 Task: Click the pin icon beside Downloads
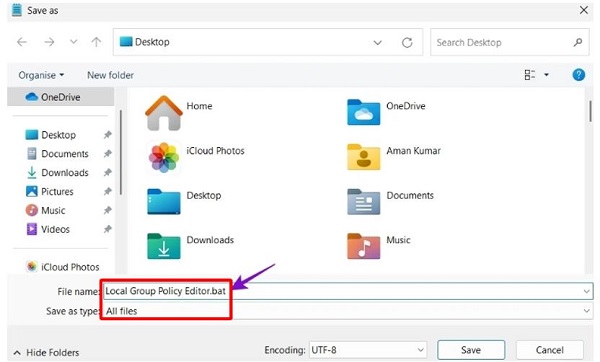pos(108,173)
